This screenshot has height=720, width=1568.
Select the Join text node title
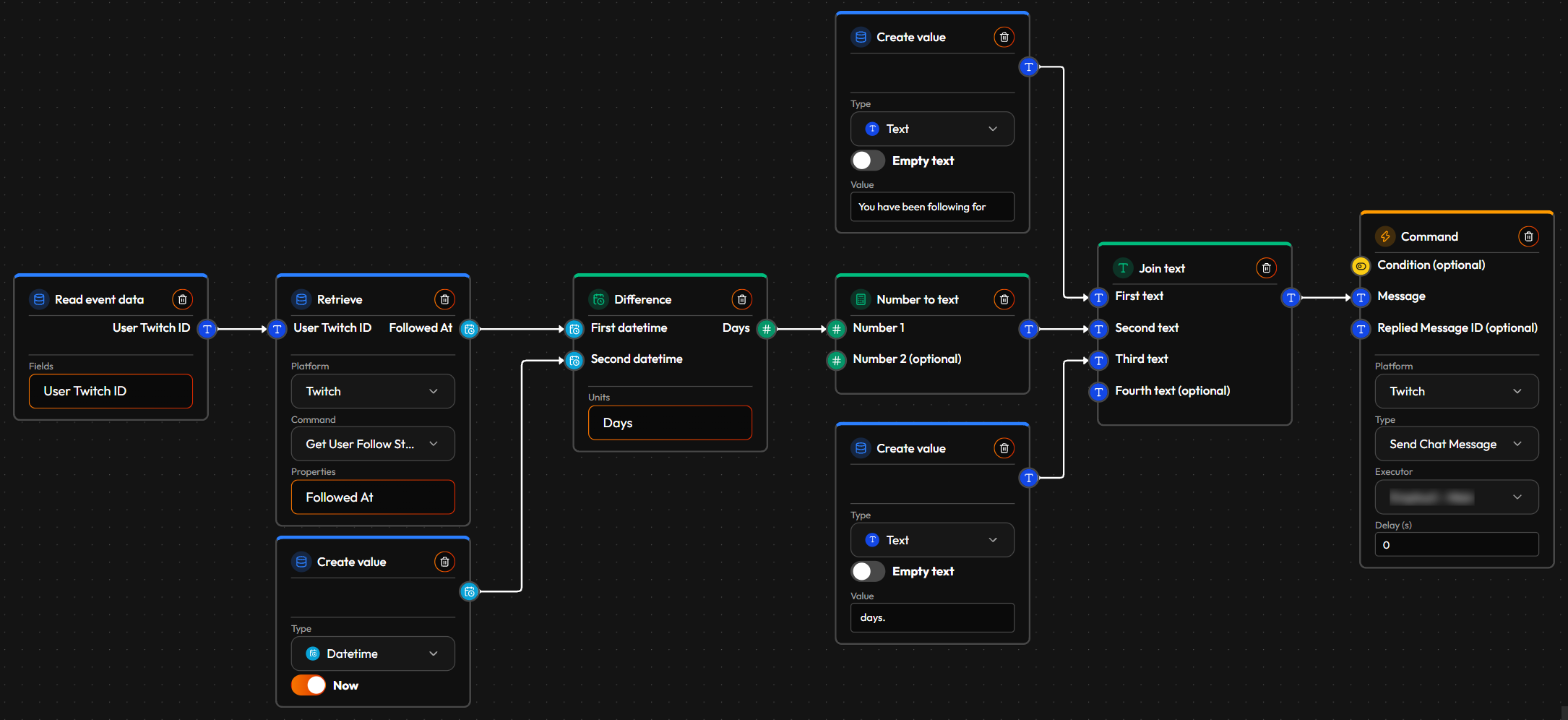pyautogui.click(x=1161, y=268)
